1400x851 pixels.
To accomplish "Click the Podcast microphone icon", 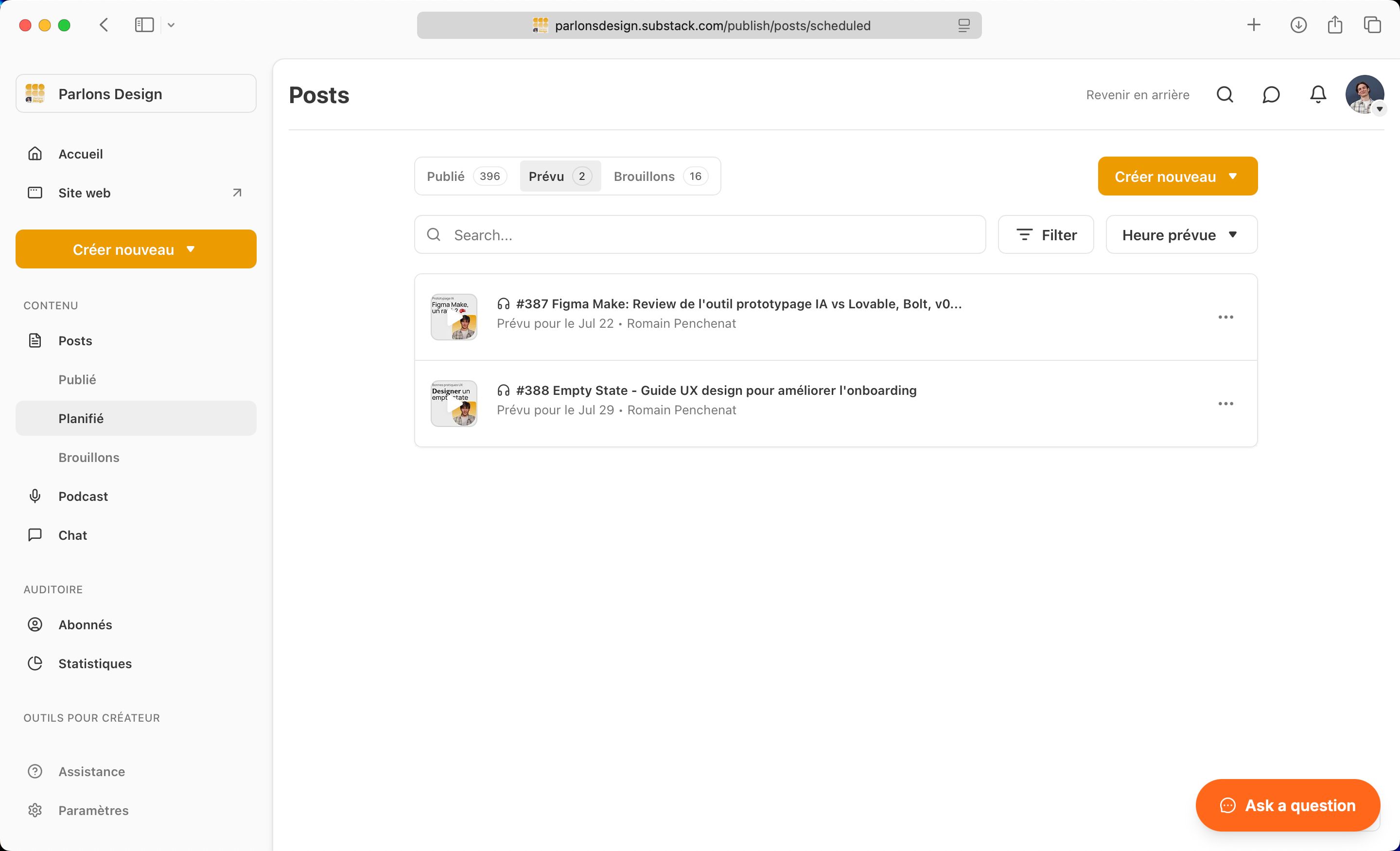I will pyautogui.click(x=35, y=496).
